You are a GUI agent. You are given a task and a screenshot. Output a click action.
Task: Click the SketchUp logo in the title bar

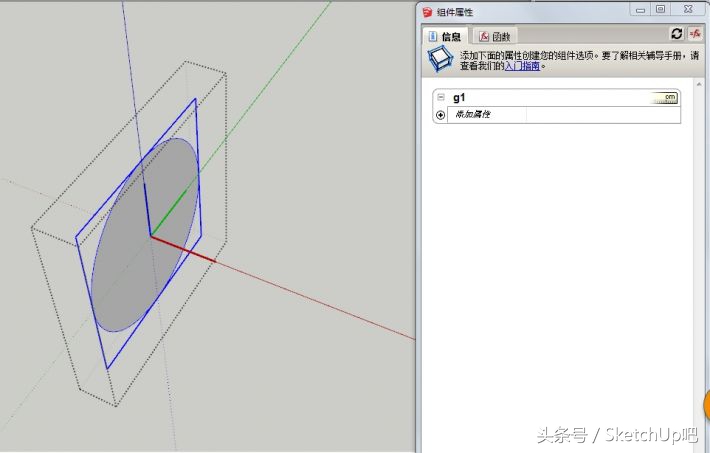pyautogui.click(x=427, y=12)
